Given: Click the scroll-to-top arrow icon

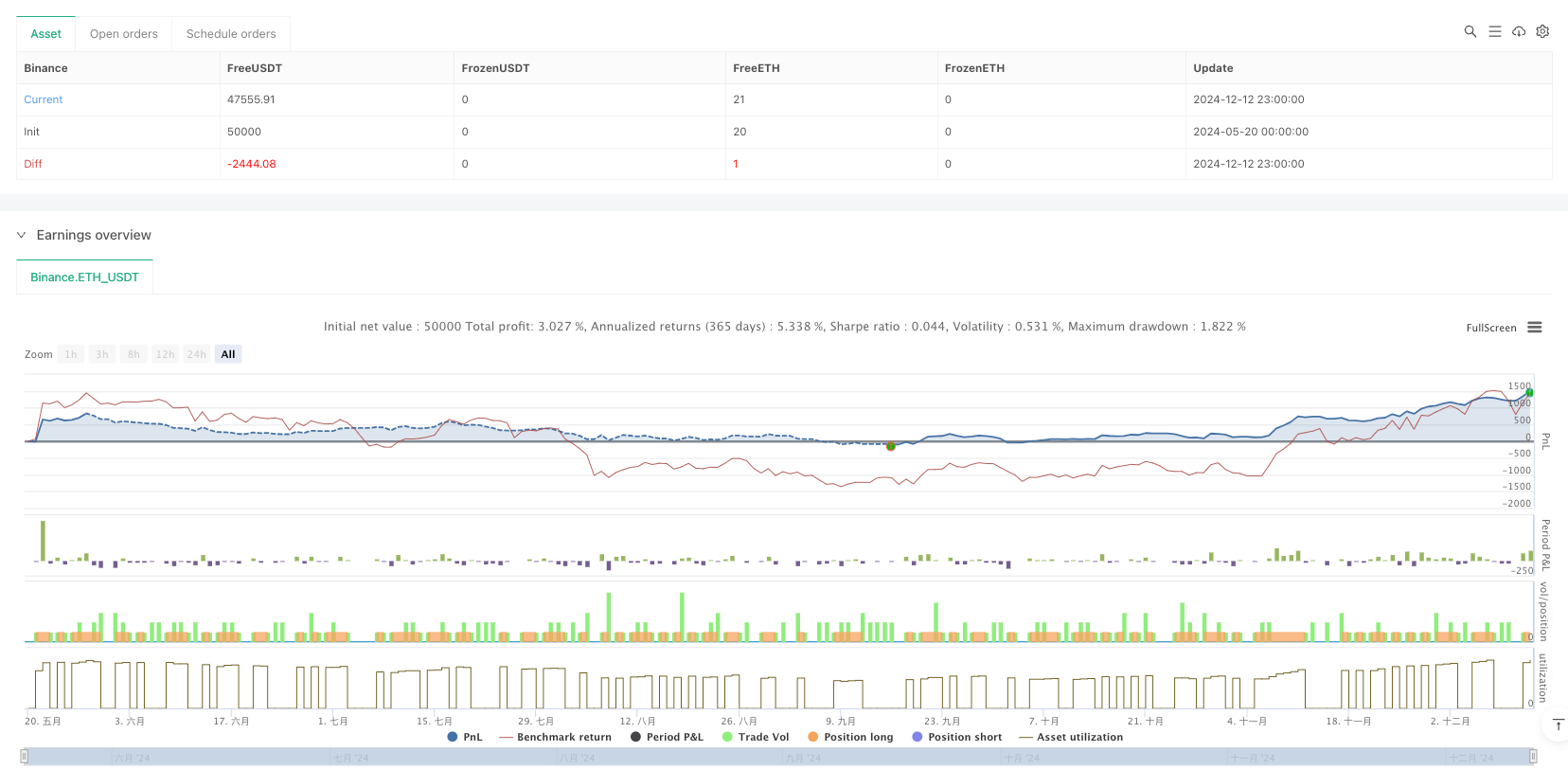Looking at the screenshot, I should (1558, 724).
